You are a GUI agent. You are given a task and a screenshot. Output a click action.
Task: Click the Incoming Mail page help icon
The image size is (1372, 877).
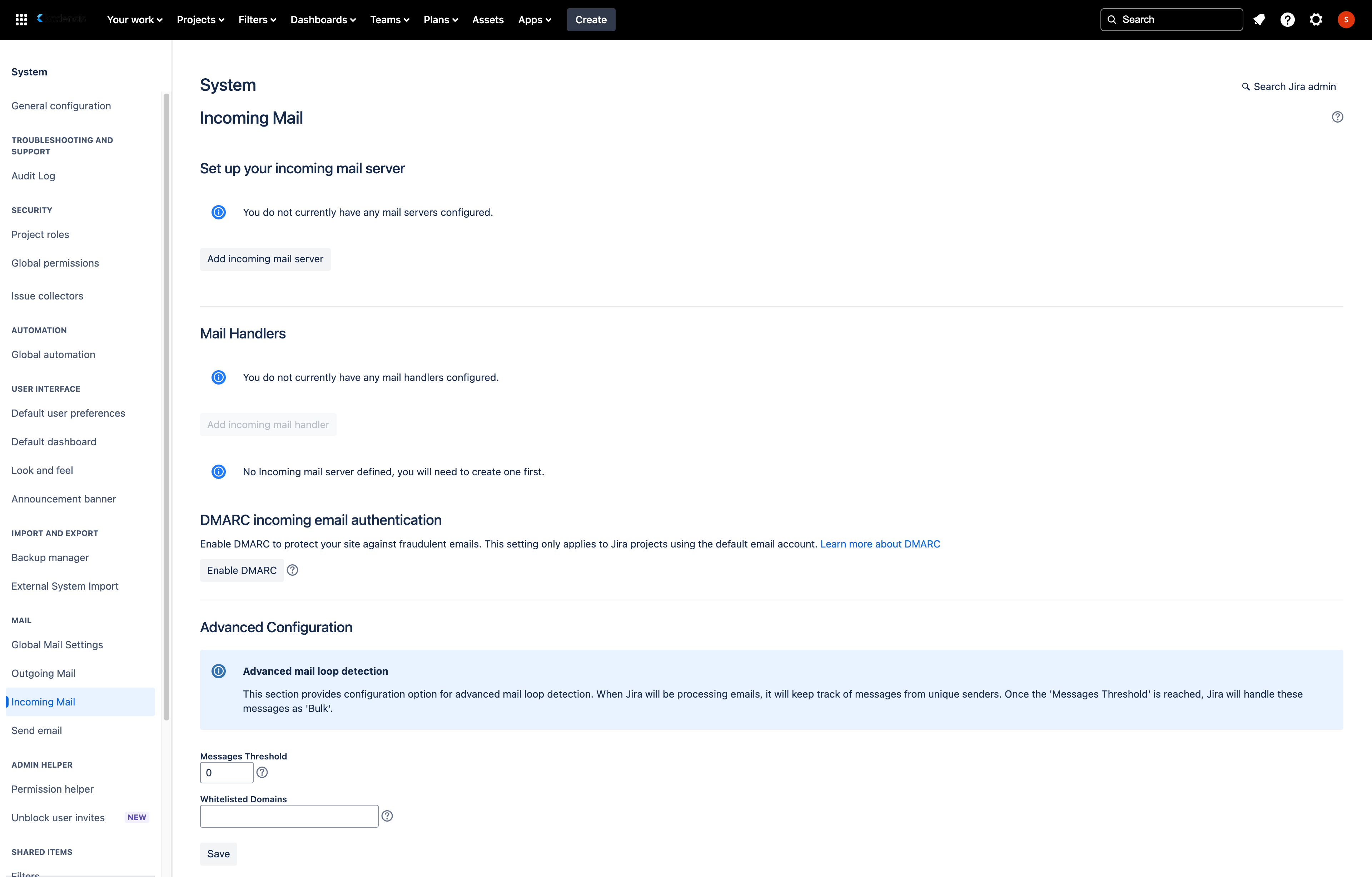click(1337, 117)
